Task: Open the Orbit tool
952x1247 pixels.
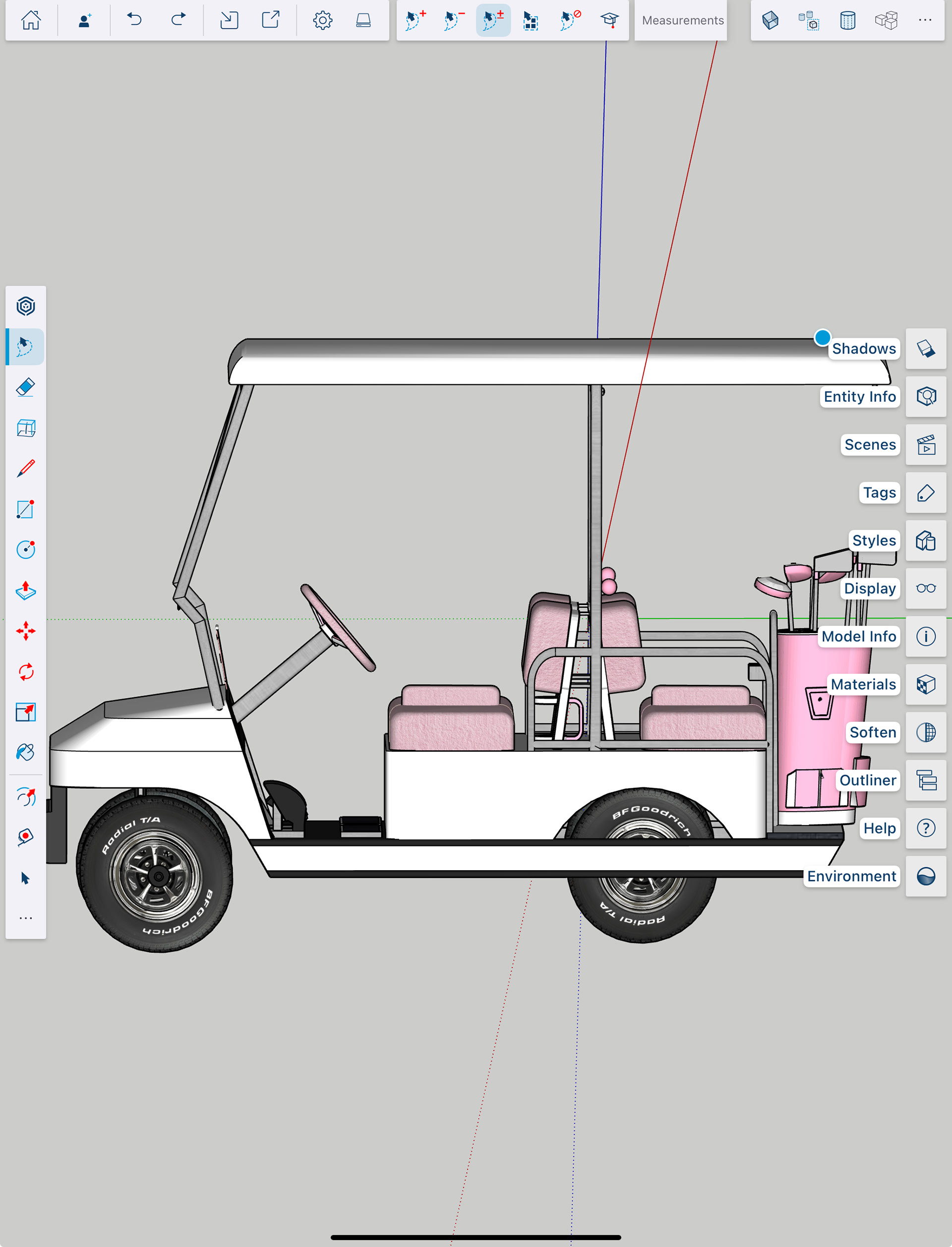Action: coord(25,797)
